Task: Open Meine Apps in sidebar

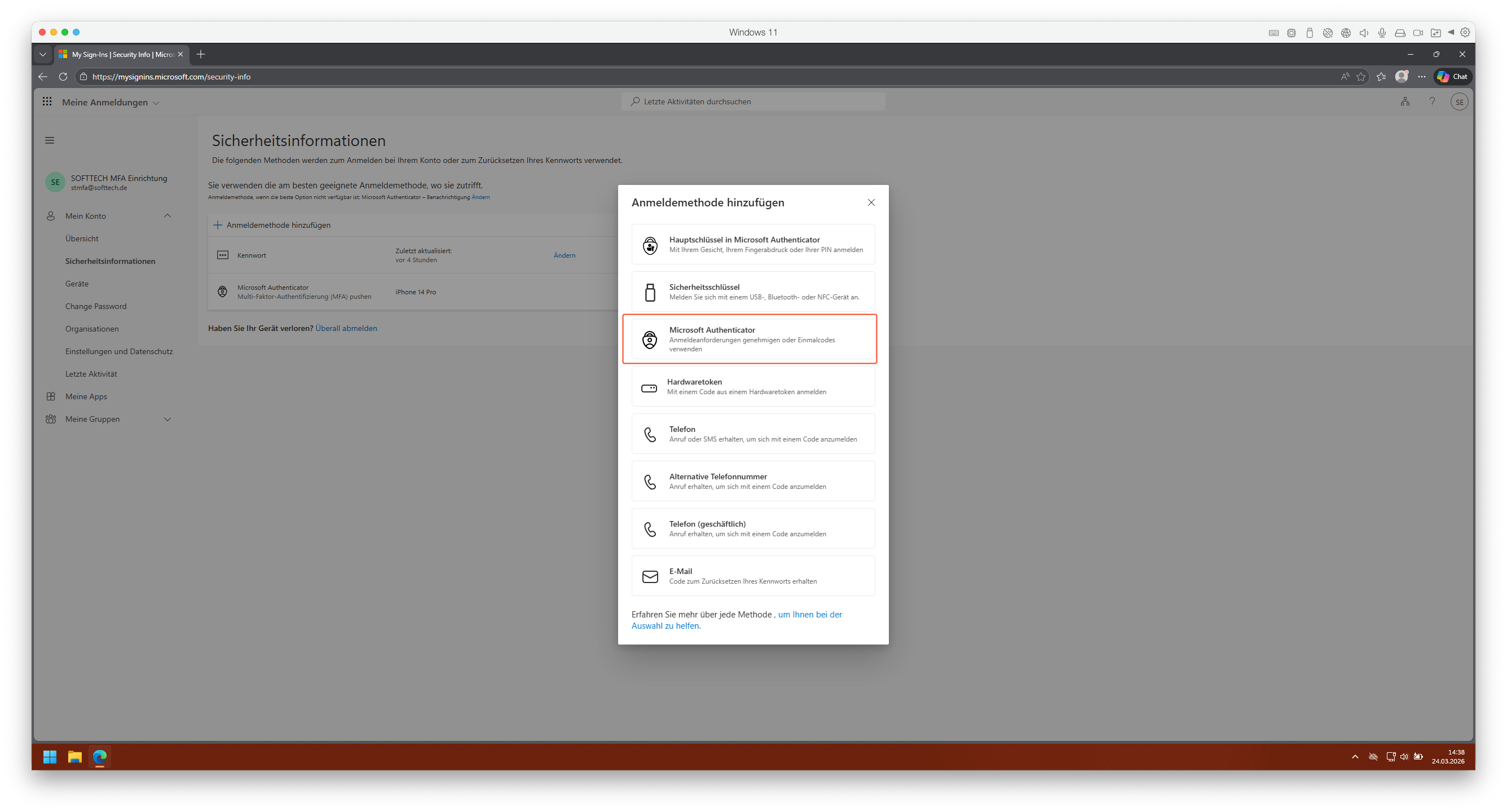Action: click(86, 396)
